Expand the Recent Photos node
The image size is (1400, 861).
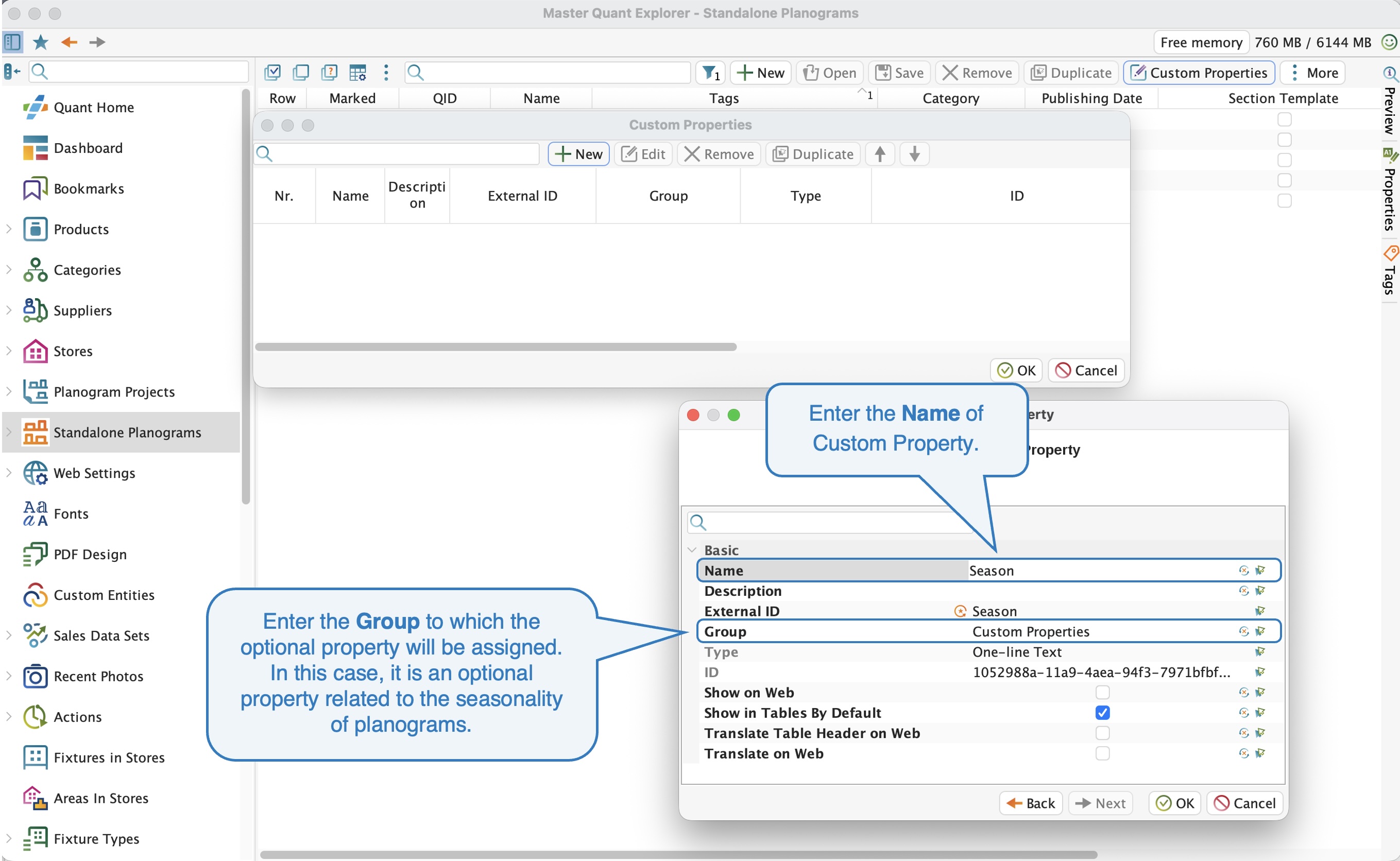9,676
